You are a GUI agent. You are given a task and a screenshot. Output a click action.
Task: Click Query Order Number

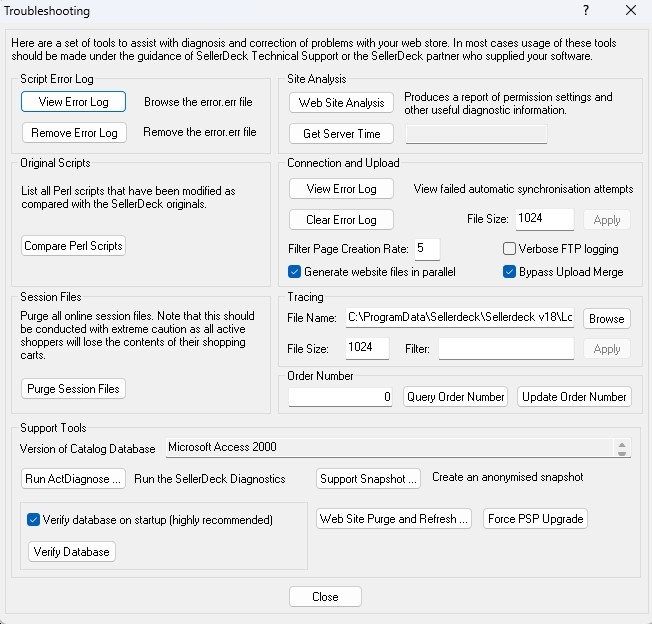[x=455, y=397]
